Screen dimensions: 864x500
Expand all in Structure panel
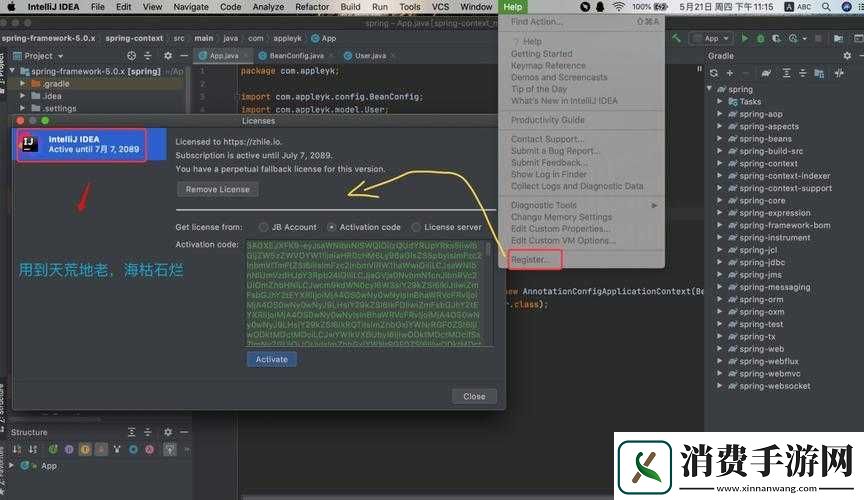pyautogui.click(x=131, y=432)
